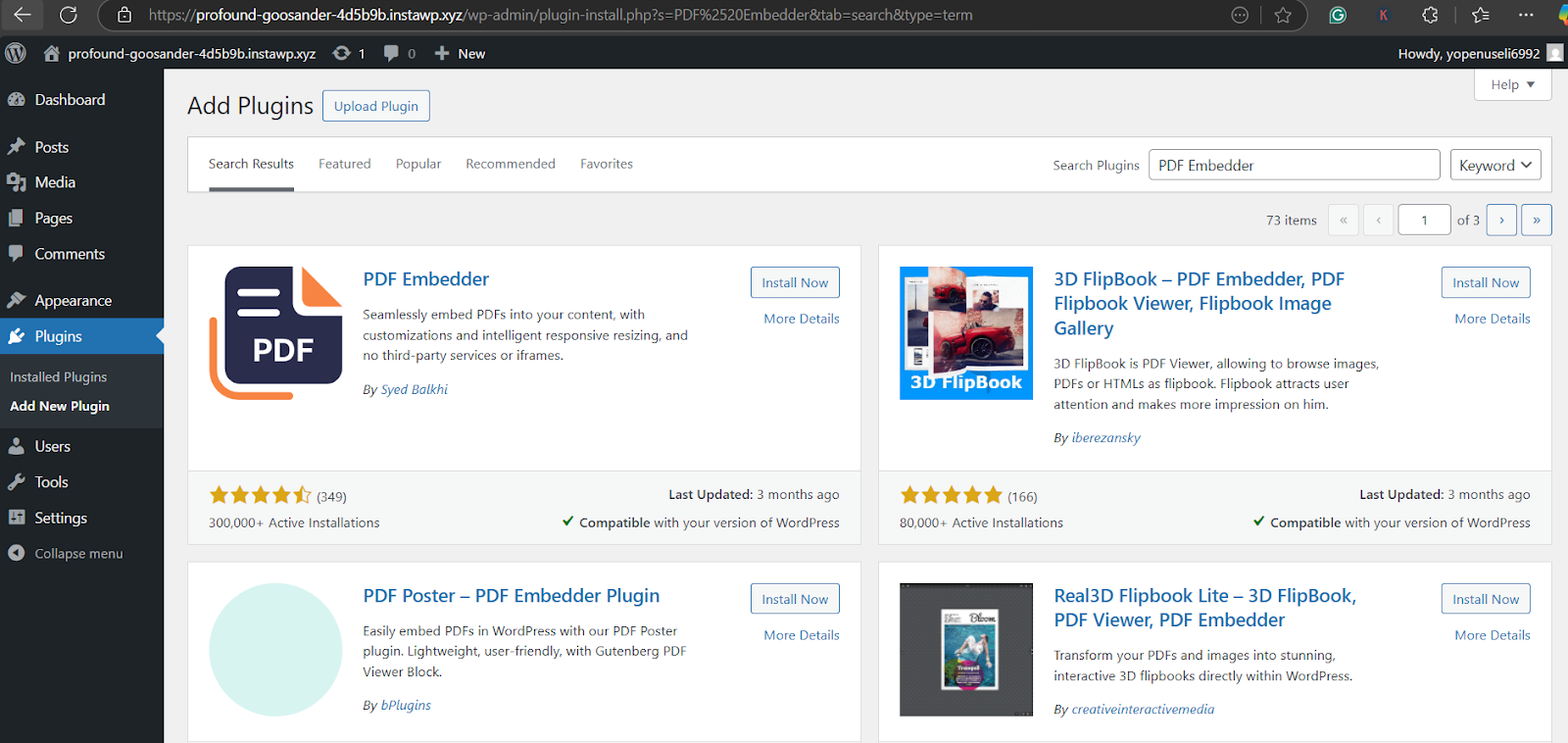Expand the Help dropdown tab

point(1512,84)
